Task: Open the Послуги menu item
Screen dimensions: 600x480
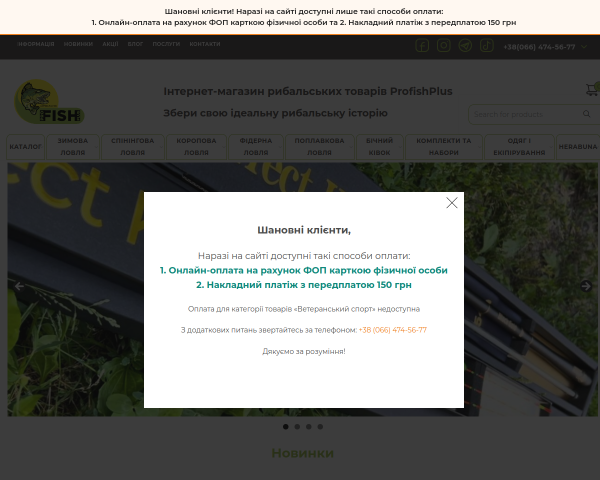Action: coord(166,44)
